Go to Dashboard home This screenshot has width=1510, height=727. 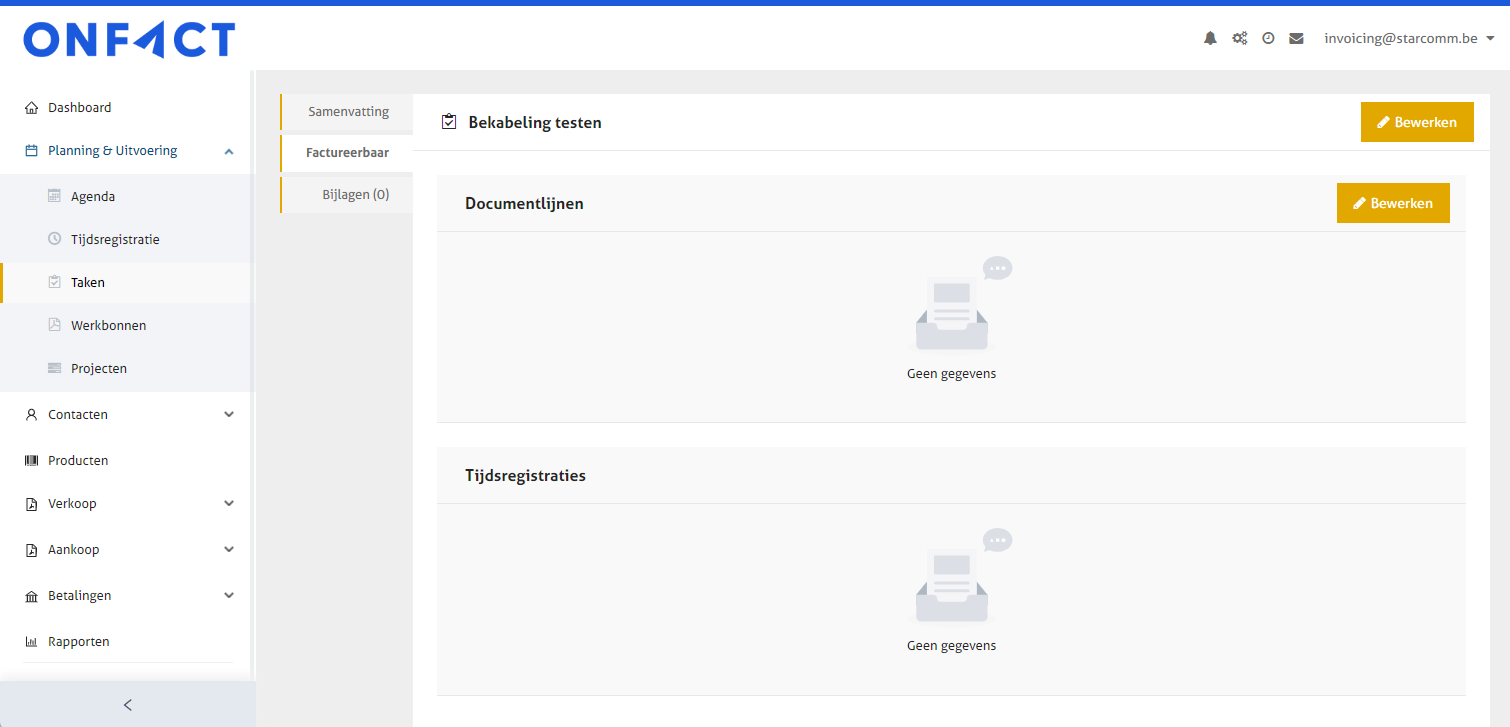(79, 107)
